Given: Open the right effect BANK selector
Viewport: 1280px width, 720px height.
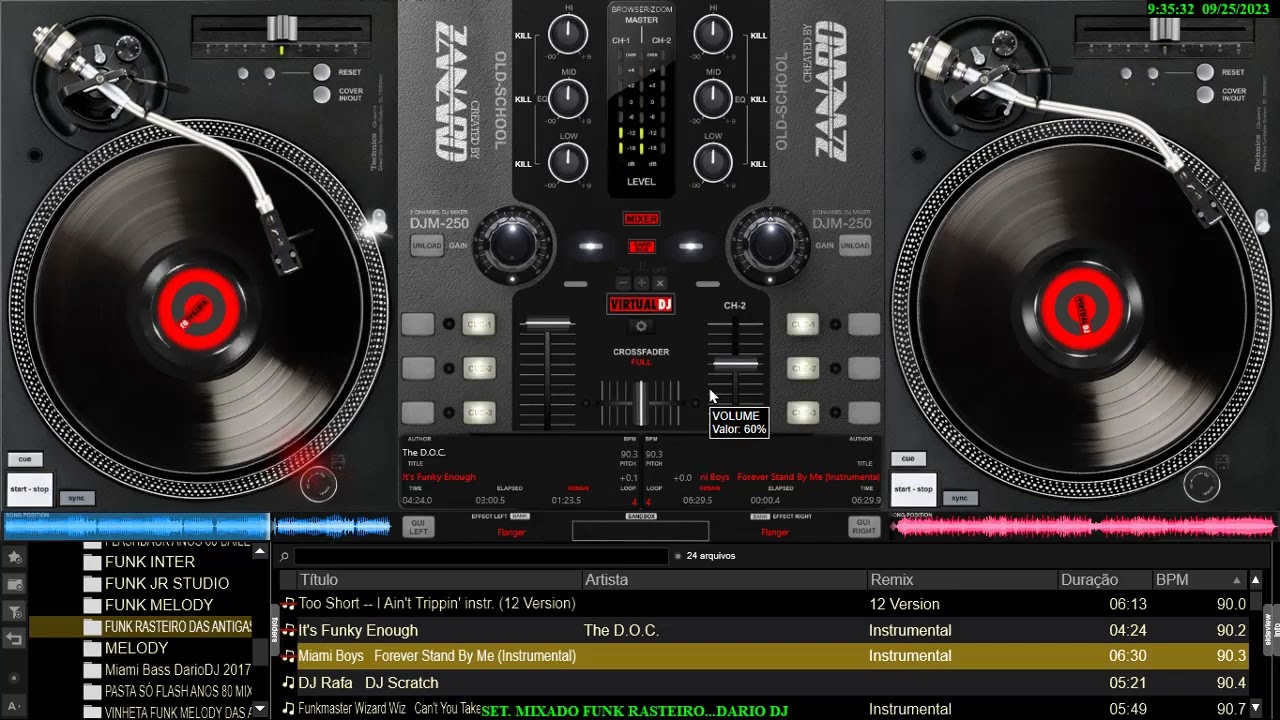Looking at the screenshot, I should point(760,517).
